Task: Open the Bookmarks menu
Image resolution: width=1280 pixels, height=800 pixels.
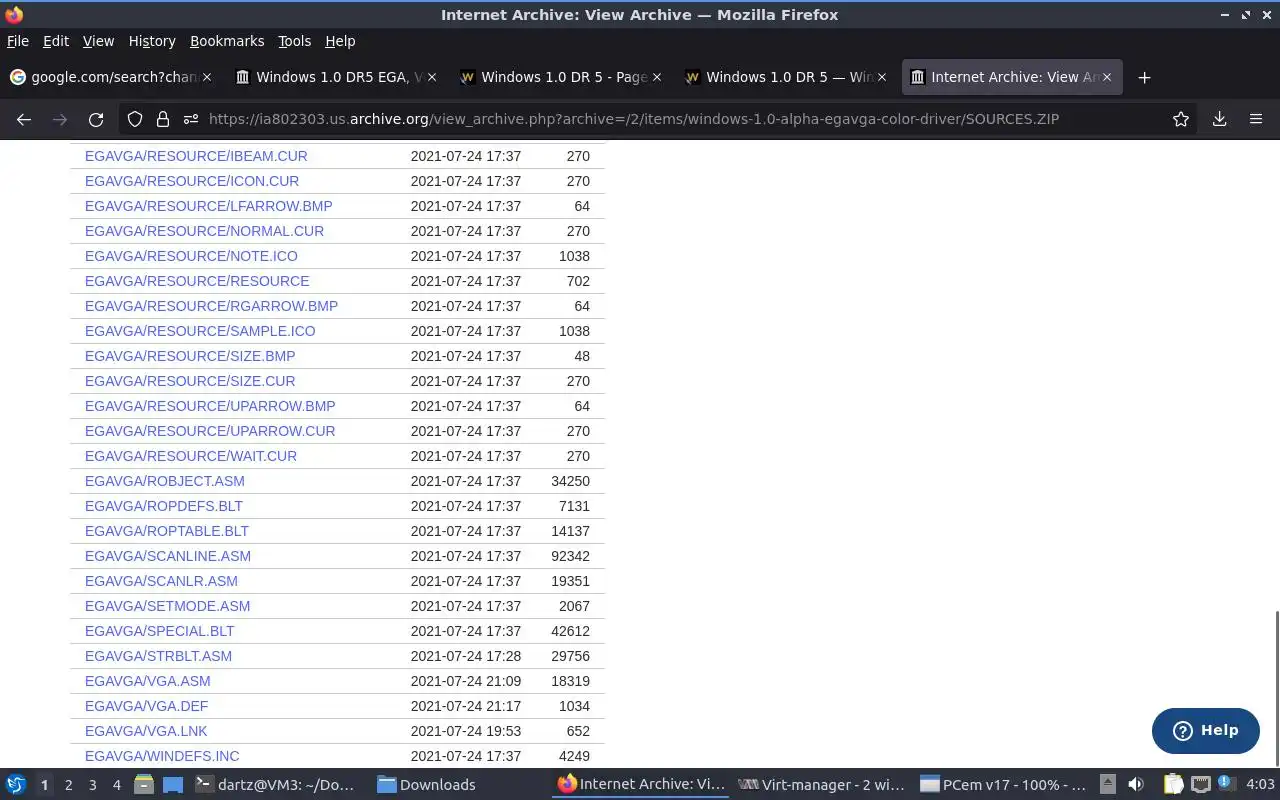Action: 227,41
